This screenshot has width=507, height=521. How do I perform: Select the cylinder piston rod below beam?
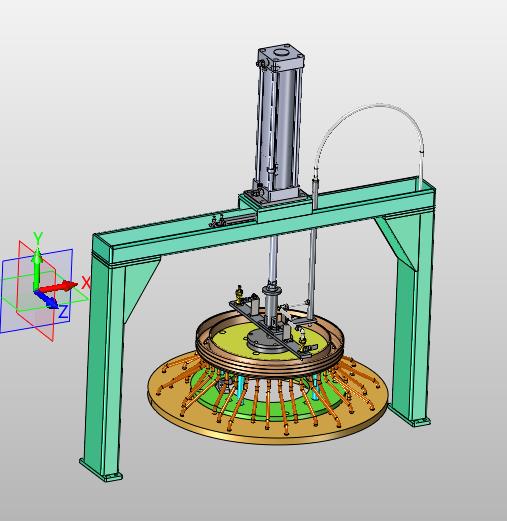(x=273, y=260)
